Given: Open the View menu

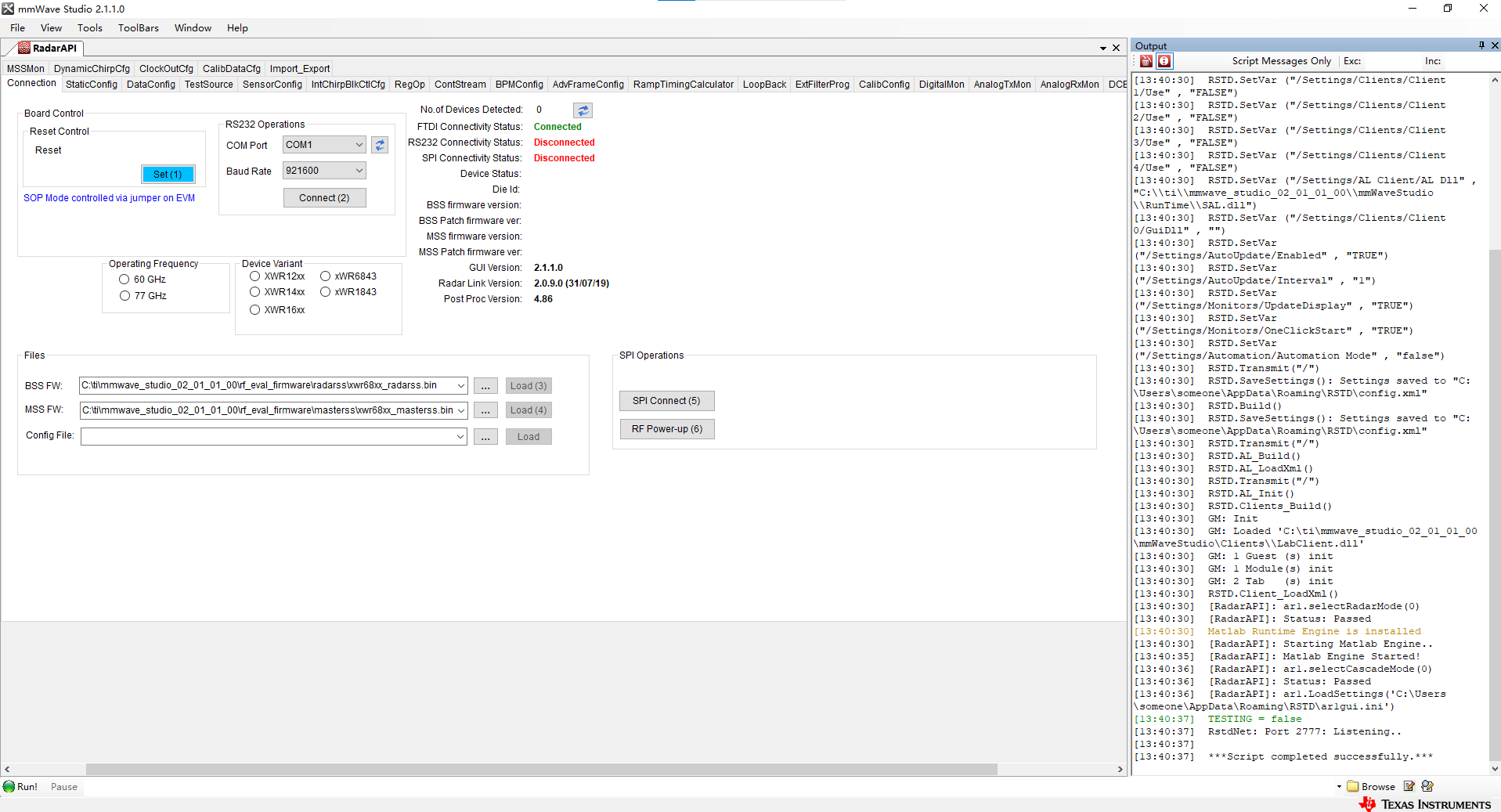Looking at the screenshot, I should pyautogui.click(x=51, y=28).
